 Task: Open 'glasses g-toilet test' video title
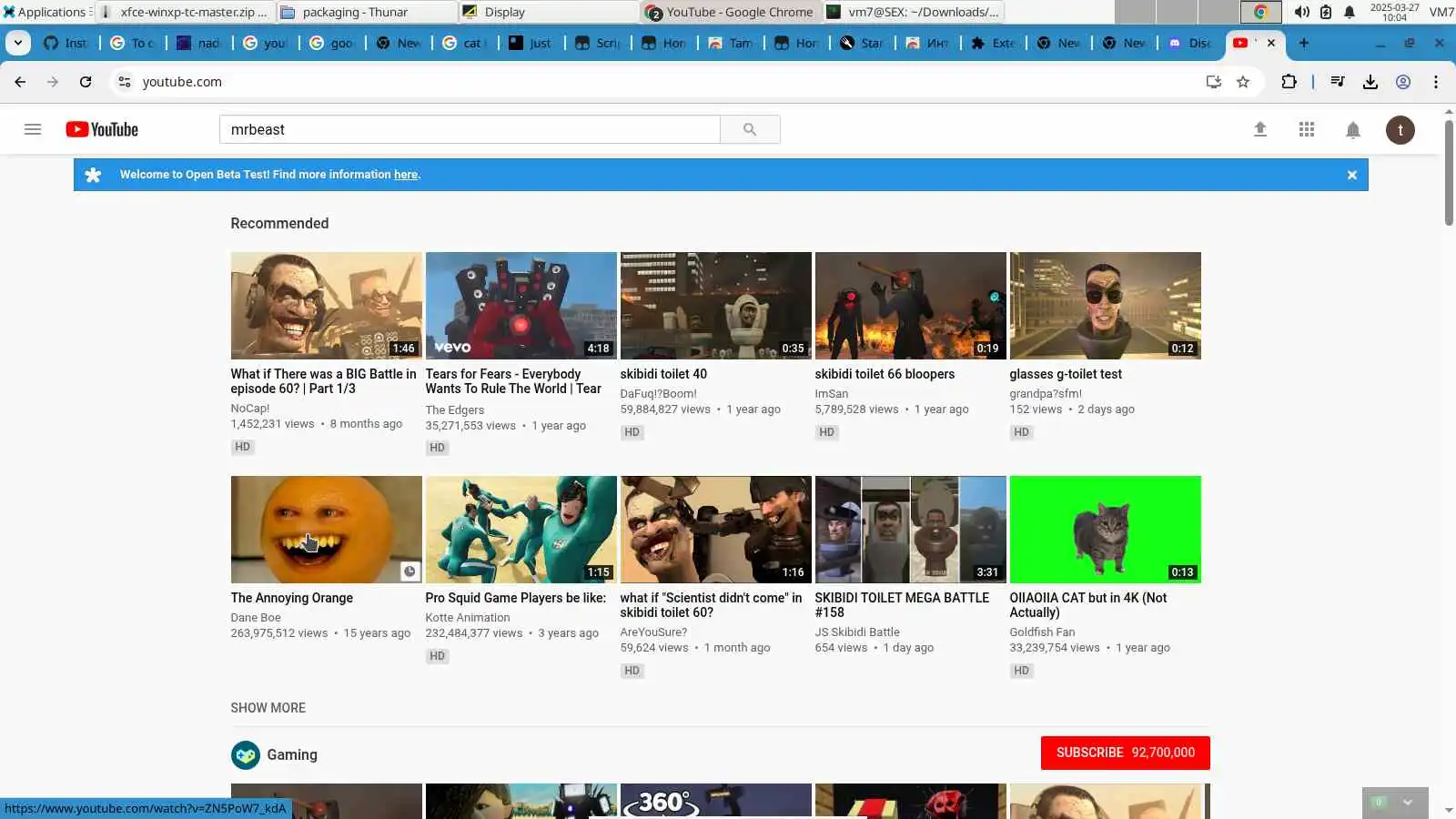tap(1066, 374)
